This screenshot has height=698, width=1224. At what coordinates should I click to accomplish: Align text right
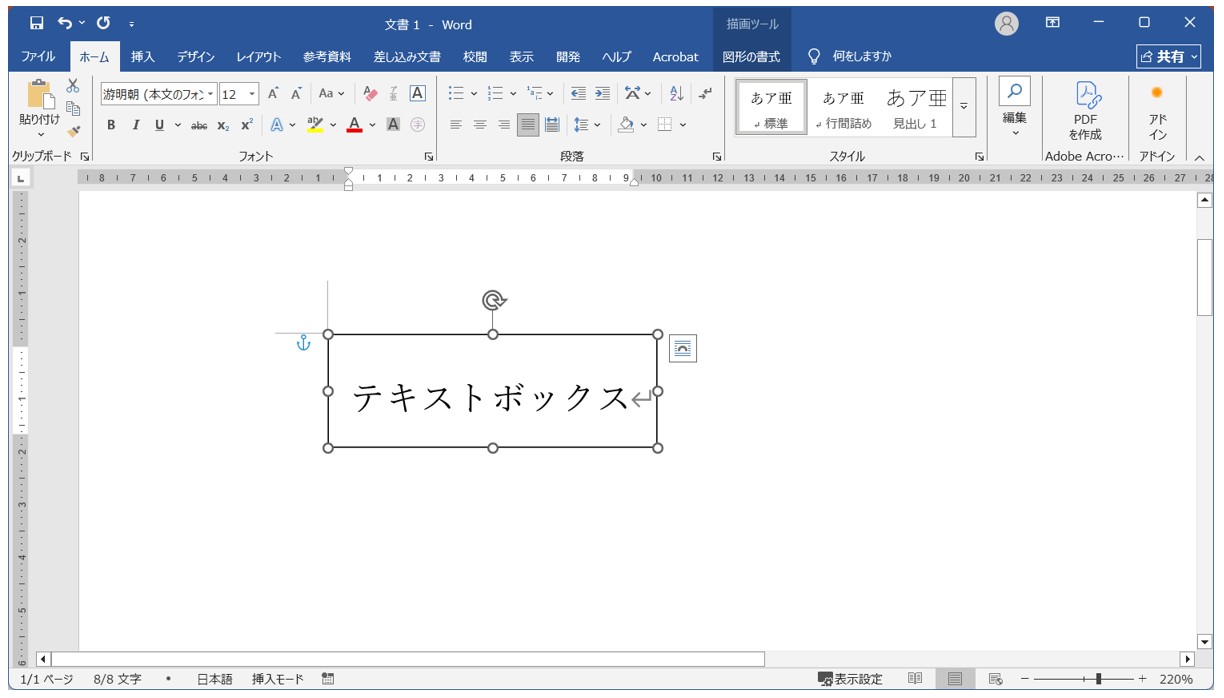504,125
